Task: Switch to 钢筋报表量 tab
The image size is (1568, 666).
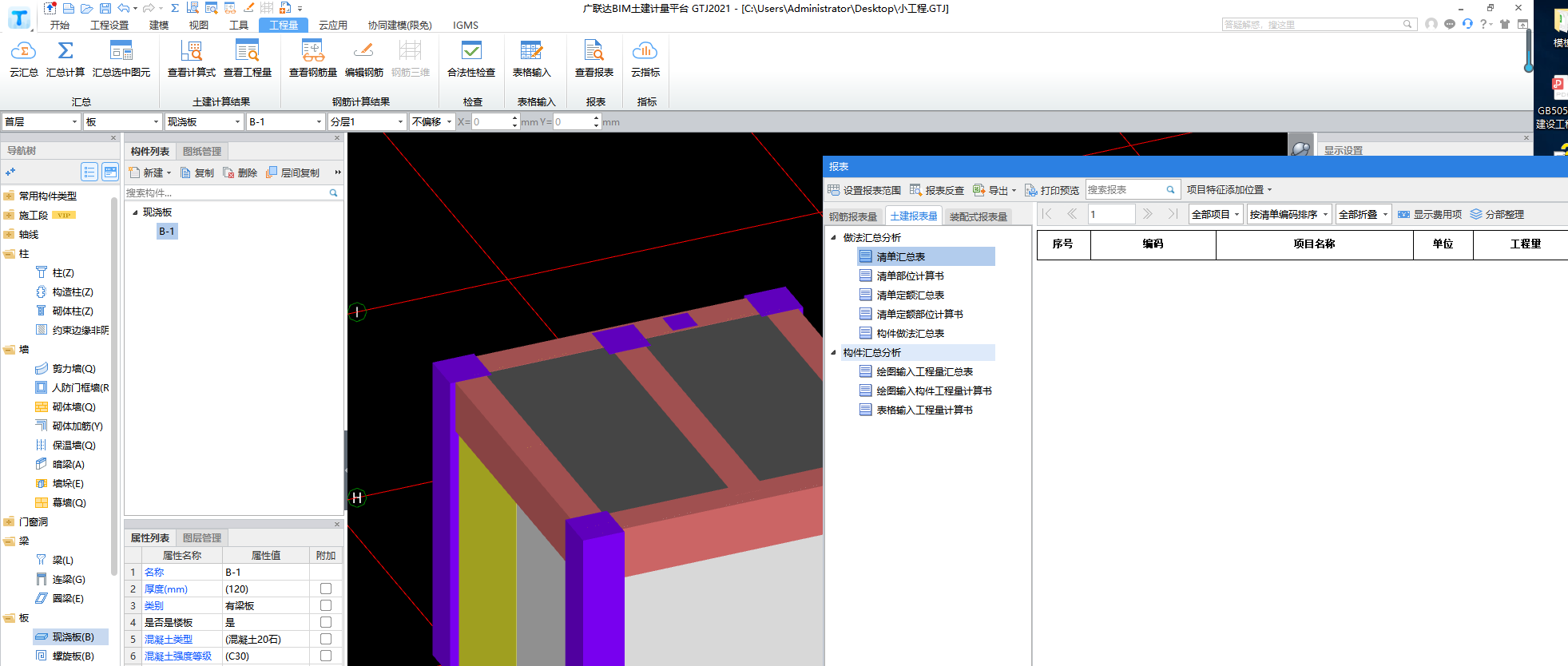Action: [x=853, y=216]
